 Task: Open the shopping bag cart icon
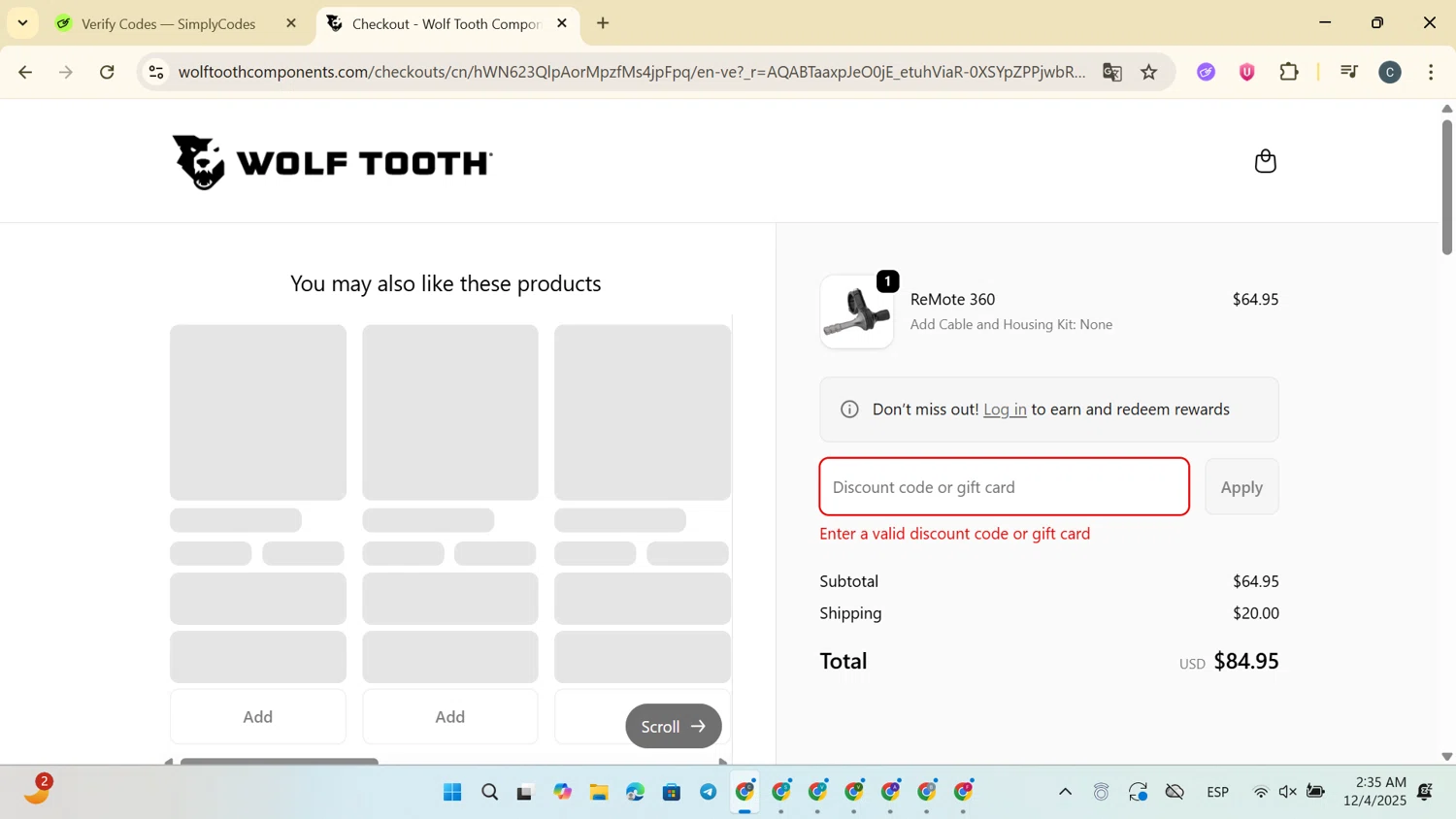[1265, 161]
